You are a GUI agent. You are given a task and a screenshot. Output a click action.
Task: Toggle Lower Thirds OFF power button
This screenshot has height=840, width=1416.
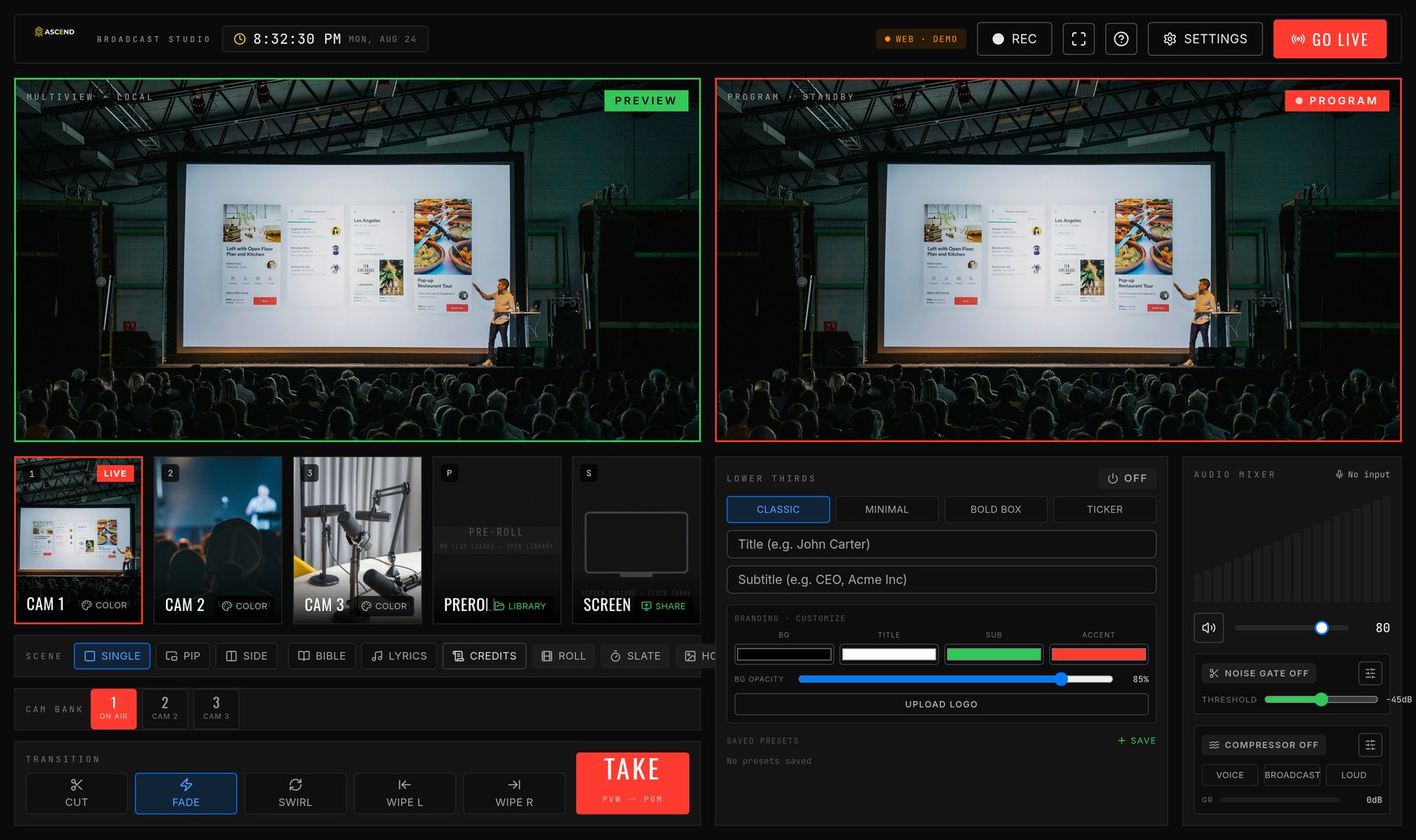(1127, 478)
